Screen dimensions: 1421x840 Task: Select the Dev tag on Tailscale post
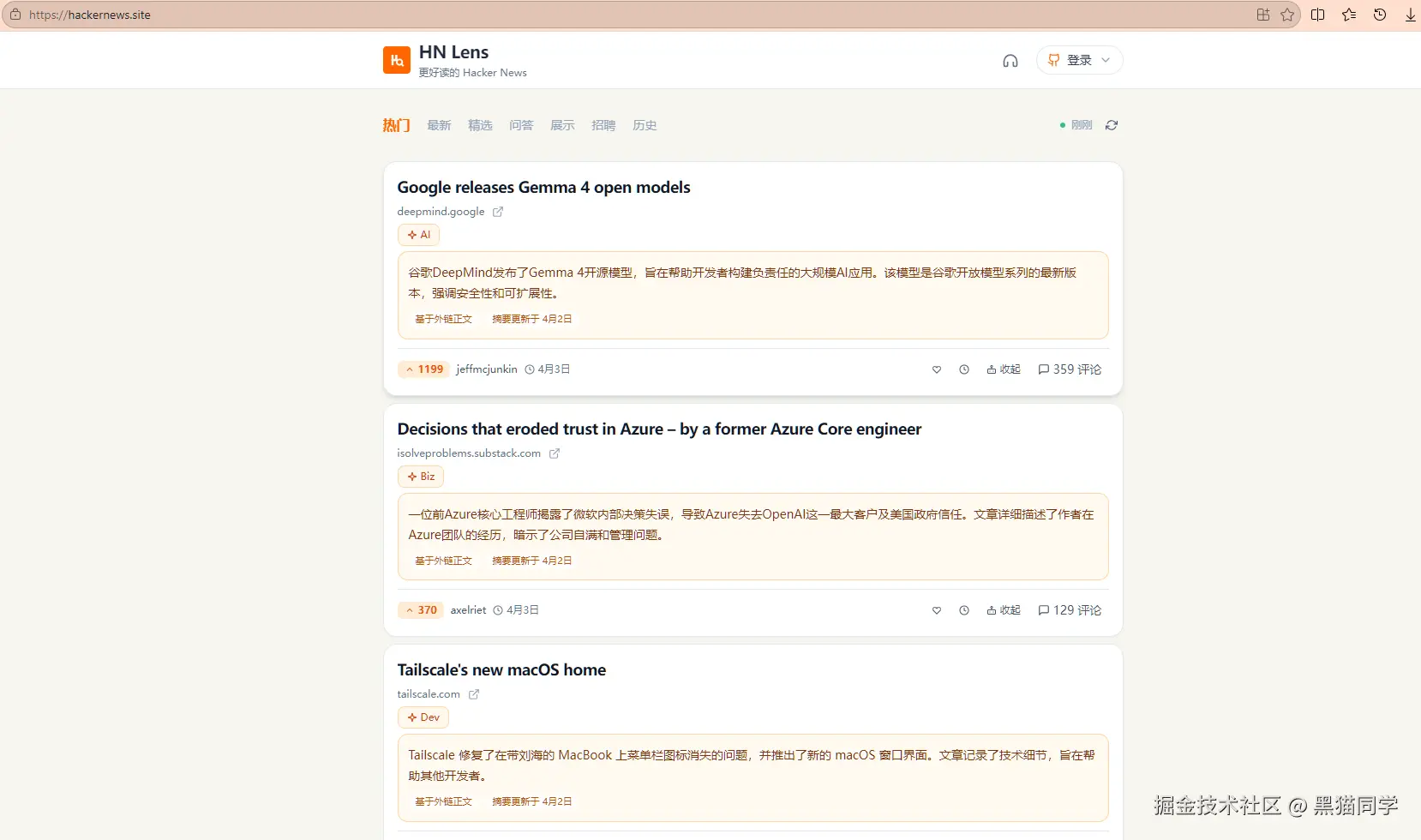pos(423,717)
